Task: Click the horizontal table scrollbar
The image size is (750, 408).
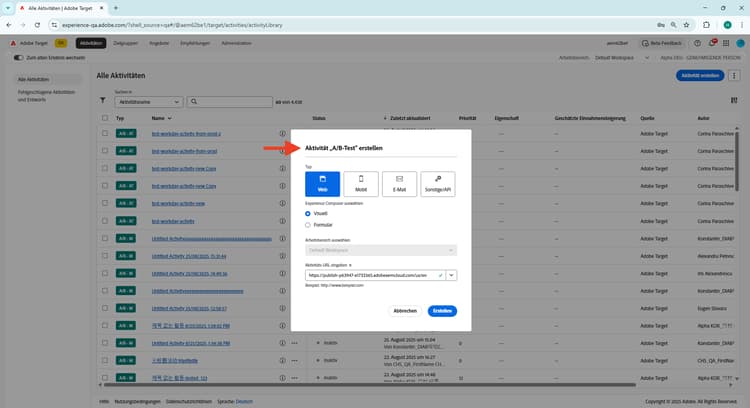Action: 368,385
